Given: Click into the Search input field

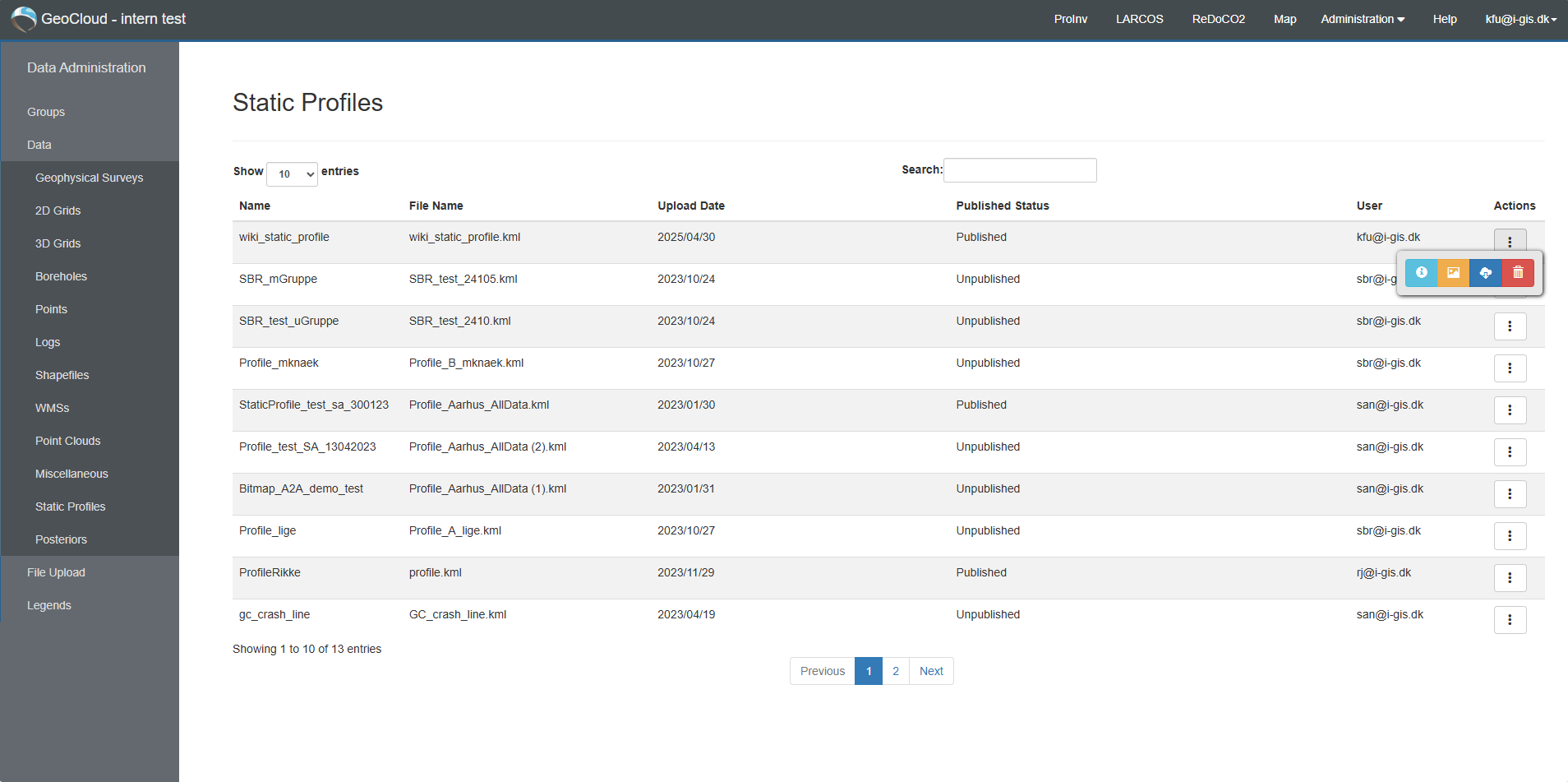Looking at the screenshot, I should tap(1020, 170).
